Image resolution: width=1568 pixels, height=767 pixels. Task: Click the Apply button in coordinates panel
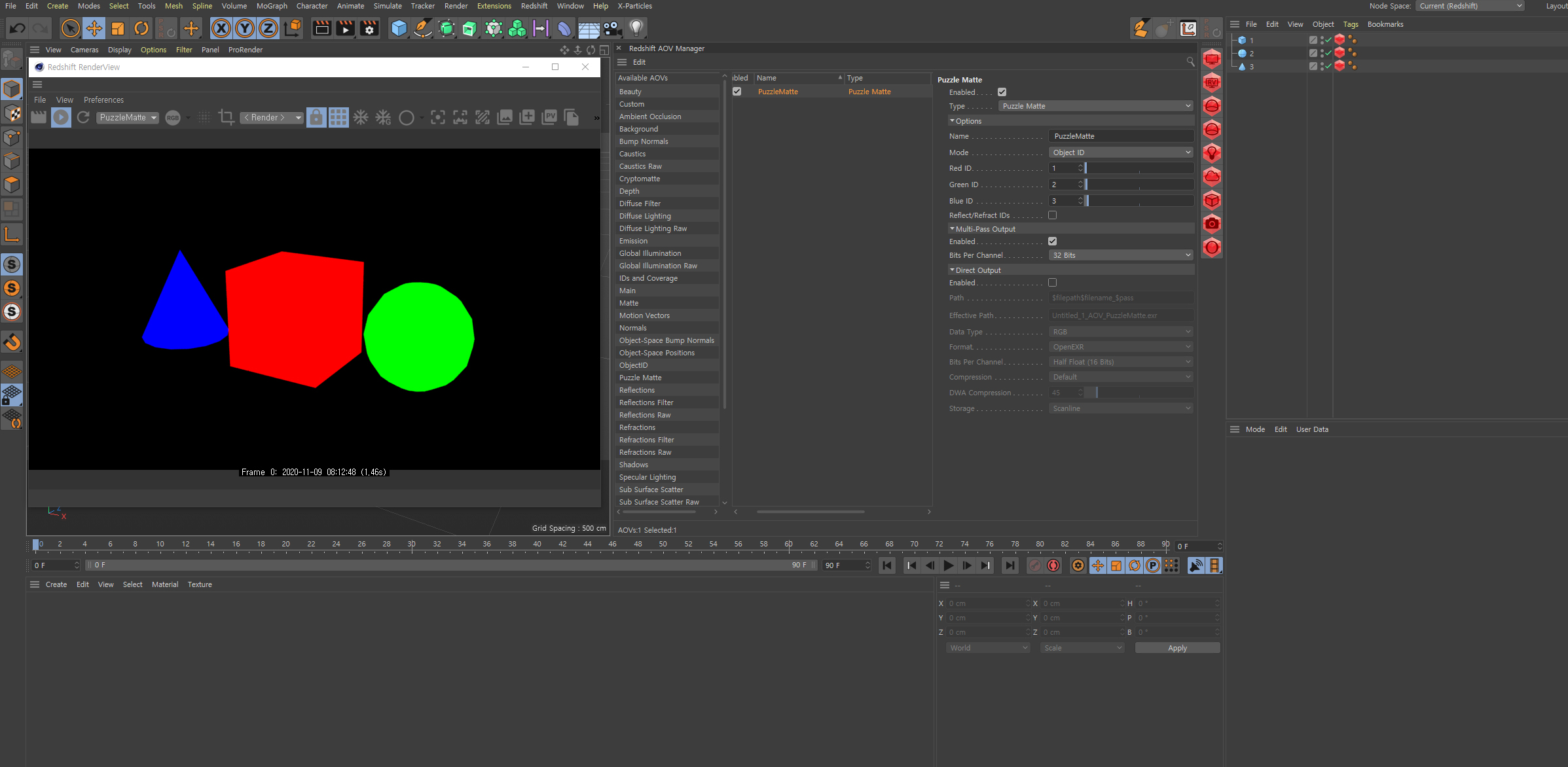point(1177,648)
